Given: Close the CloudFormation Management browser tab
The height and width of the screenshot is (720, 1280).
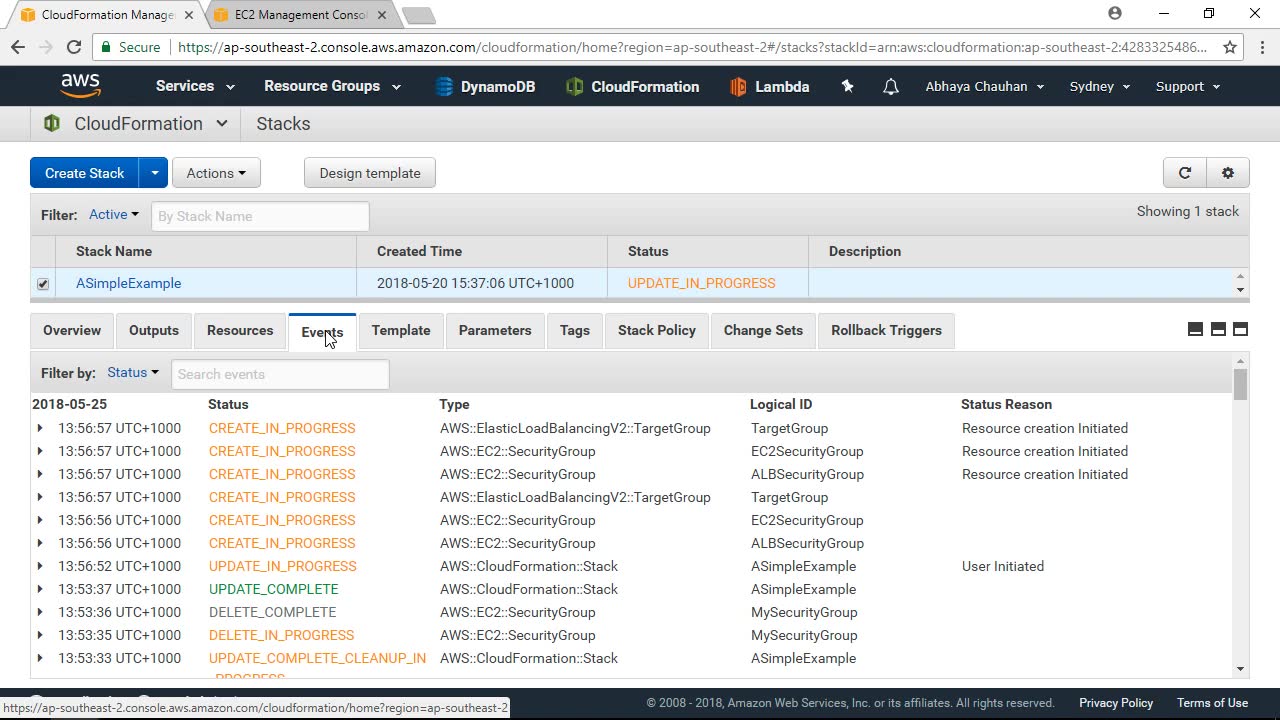Looking at the screenshot, I should click(189, 15).
